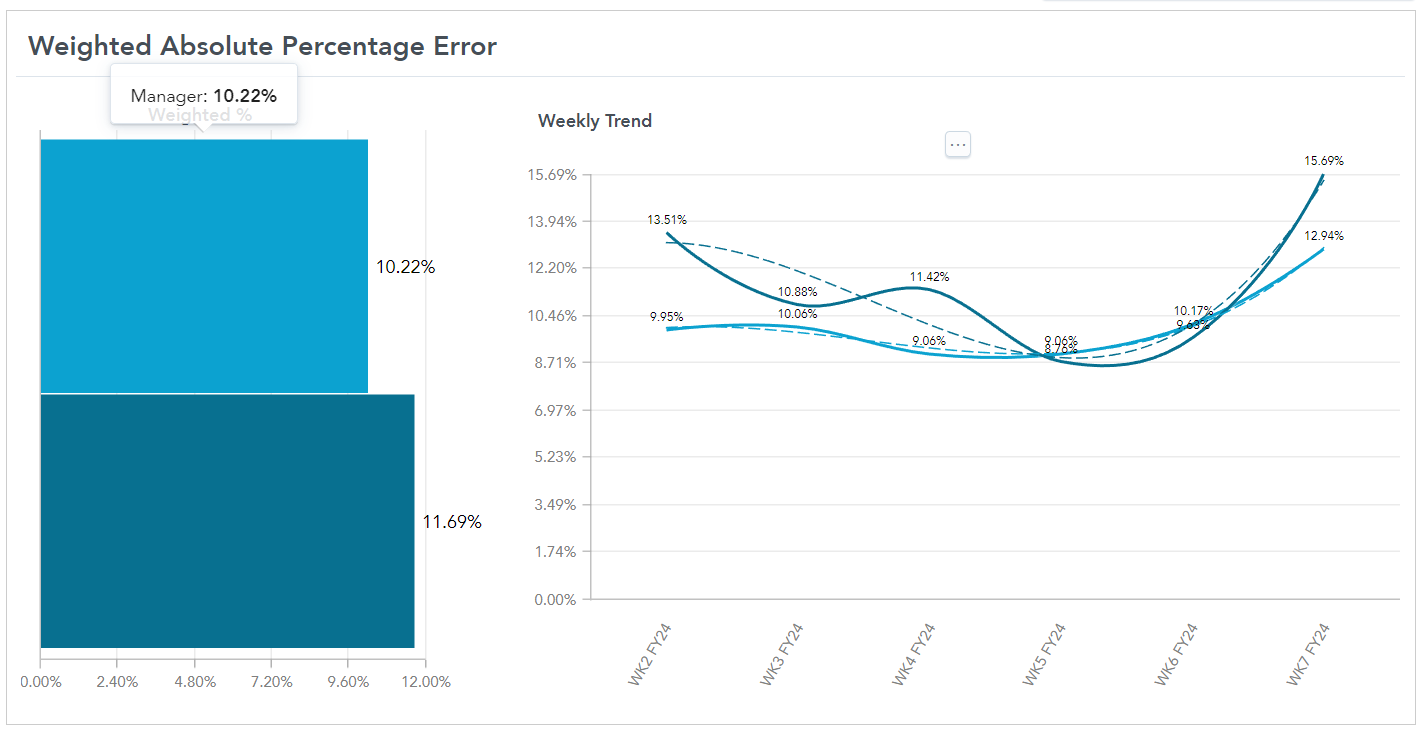Click the 10.06% point on light line
Screen dimensions: 1427x735
(x=797, y=326)
